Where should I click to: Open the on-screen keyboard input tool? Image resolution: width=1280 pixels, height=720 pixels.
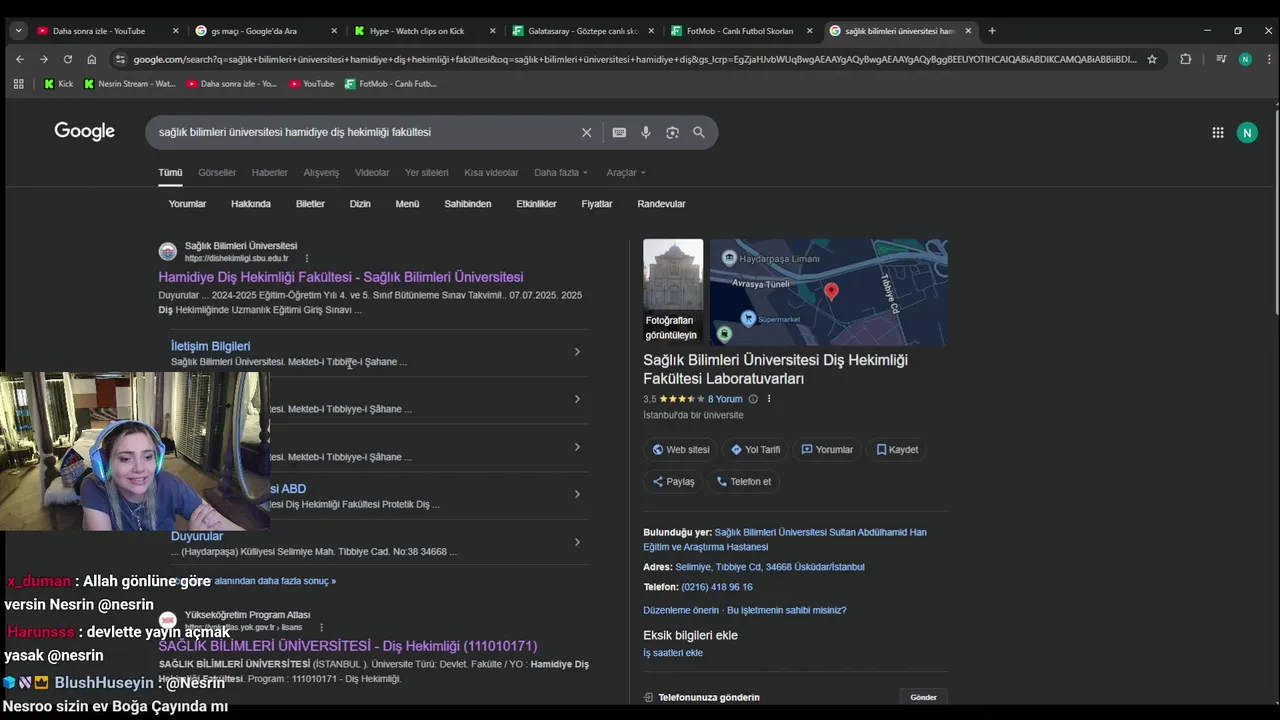[619, 132]
